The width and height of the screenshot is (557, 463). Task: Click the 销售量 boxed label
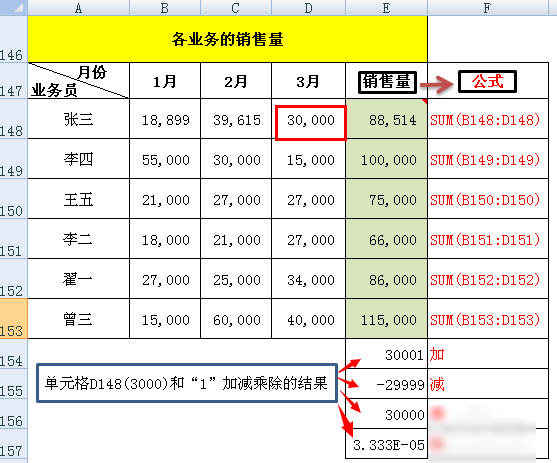(x=387, y=82)
